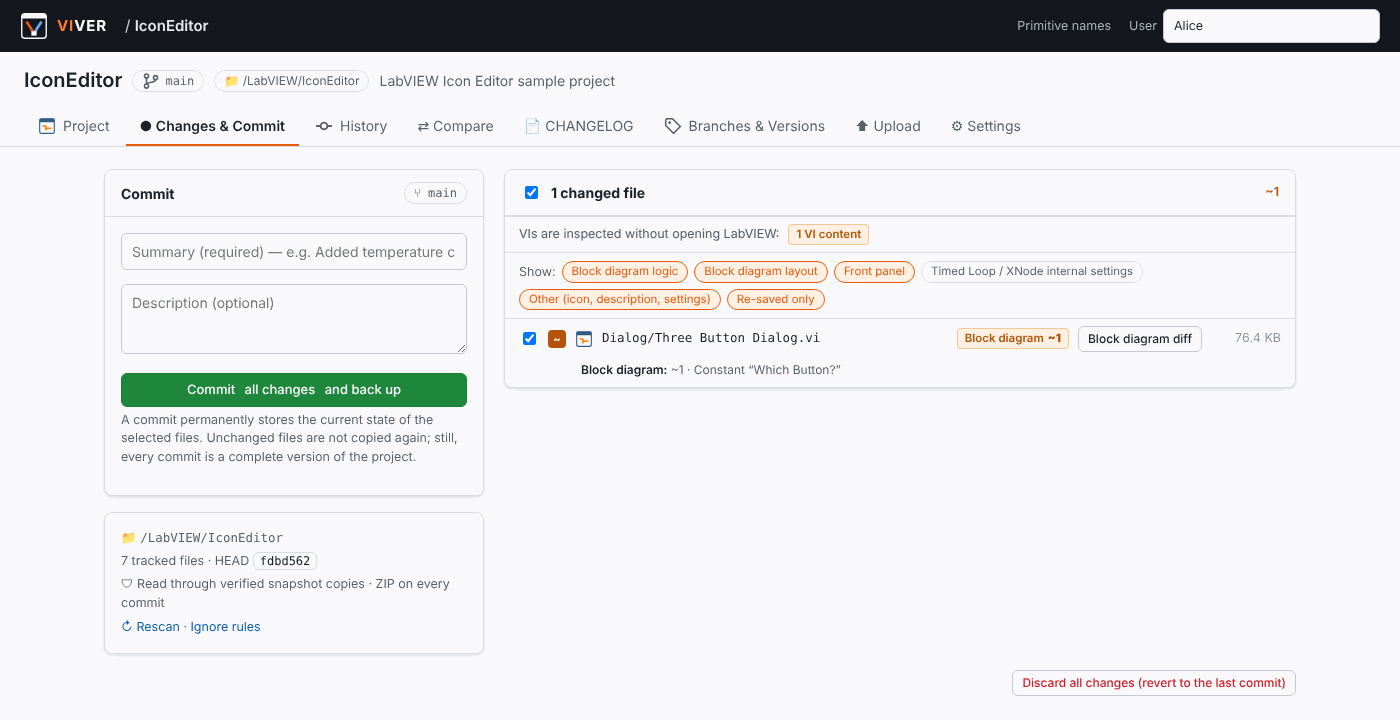Click the Summary (required) input field
This screenshot has width=1400, height=720.
tap(294, 252)
